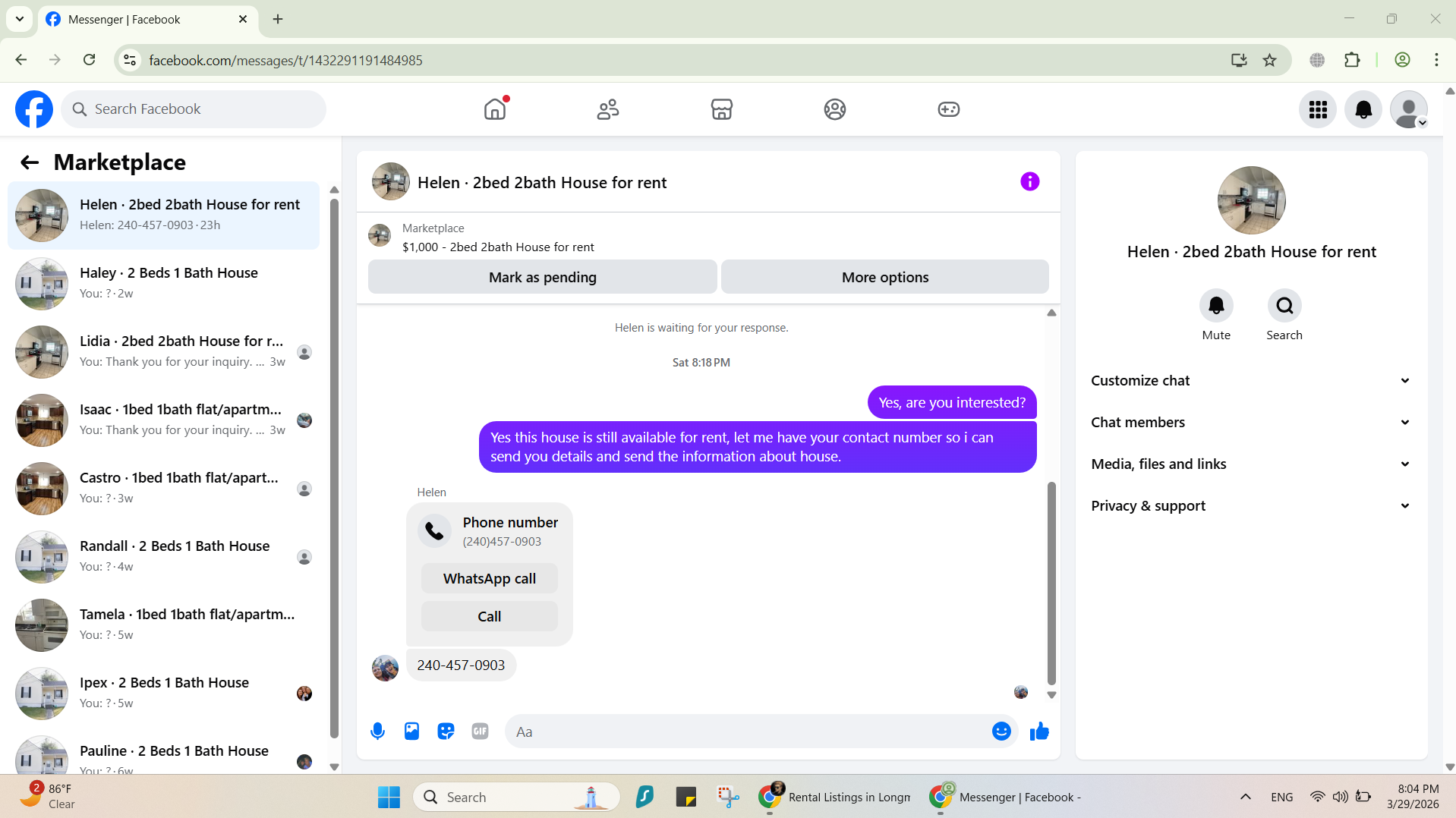The image size is (1456, 818).
Task: Open Helen 2bed 2bath House conversation
Action: (163, 216)
